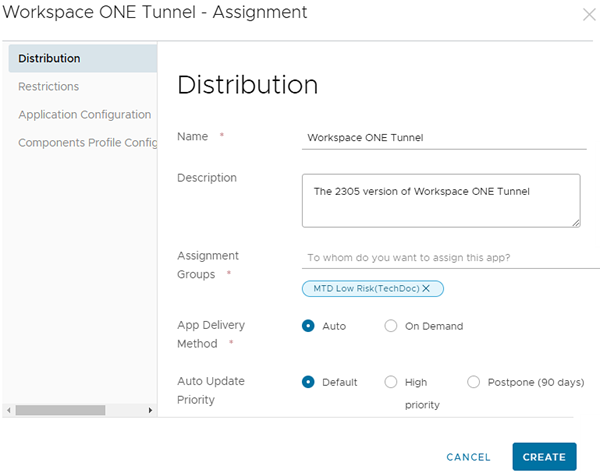Click the Workspace ONE Tunnel - Assignment title
Image resolution: width=600 pixels, height=473 pixels.
pyautogui.click(x=155, y=12)
